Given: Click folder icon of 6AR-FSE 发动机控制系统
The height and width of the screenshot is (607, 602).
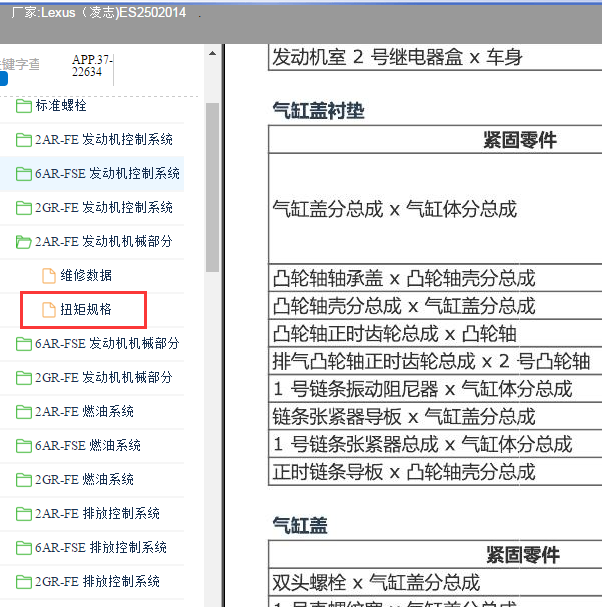Looking at the screenshot, I should [x=24, y=174].
